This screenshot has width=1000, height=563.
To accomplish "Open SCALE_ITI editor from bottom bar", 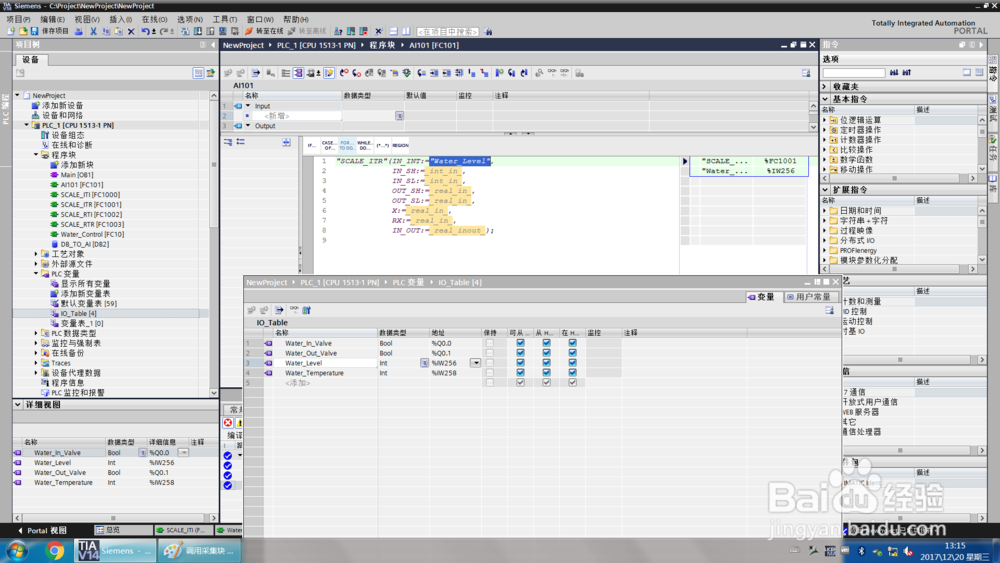I will click(x=183, y=530).
